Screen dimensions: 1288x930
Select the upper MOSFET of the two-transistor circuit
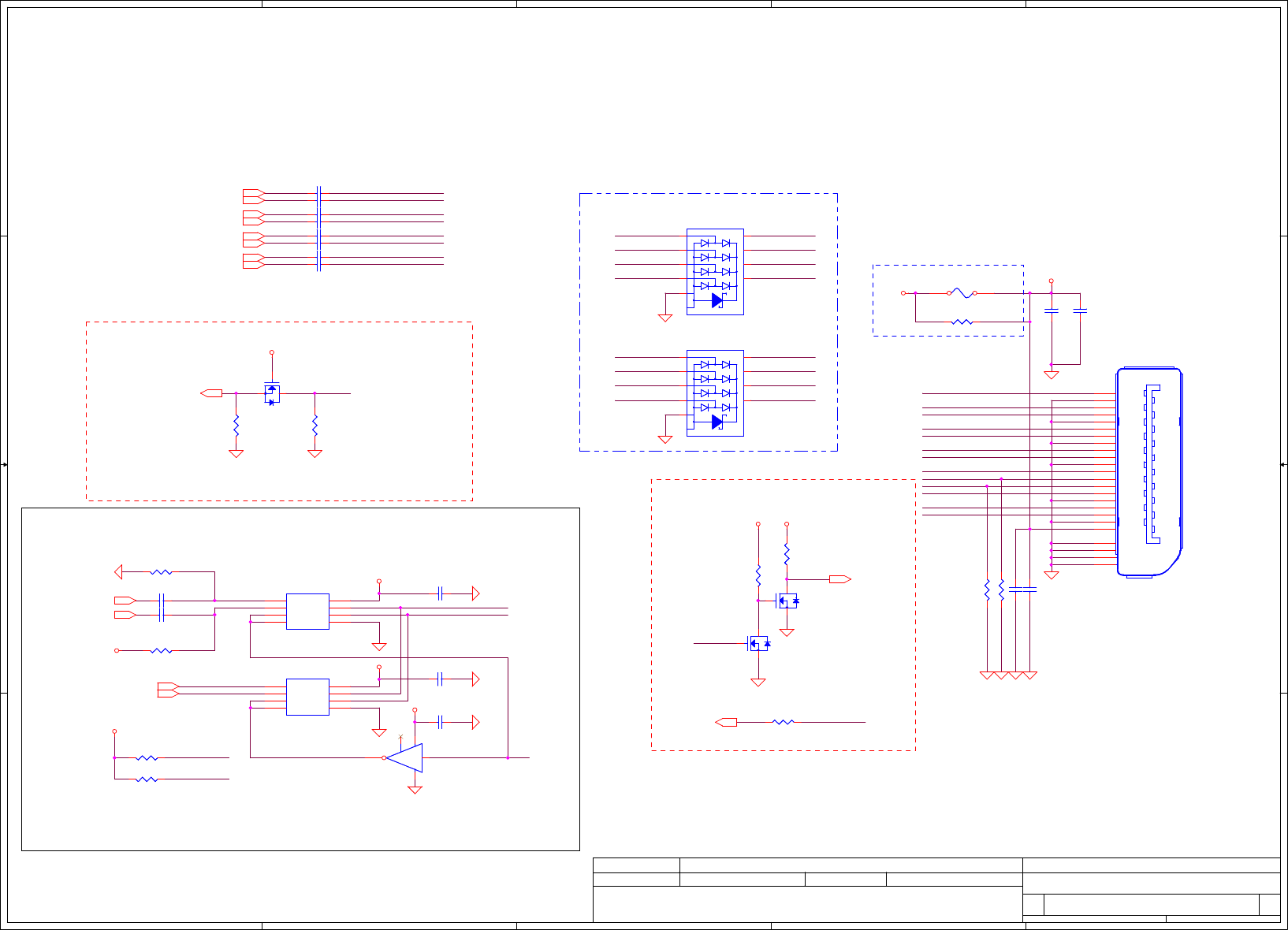[x=787, y=601]
